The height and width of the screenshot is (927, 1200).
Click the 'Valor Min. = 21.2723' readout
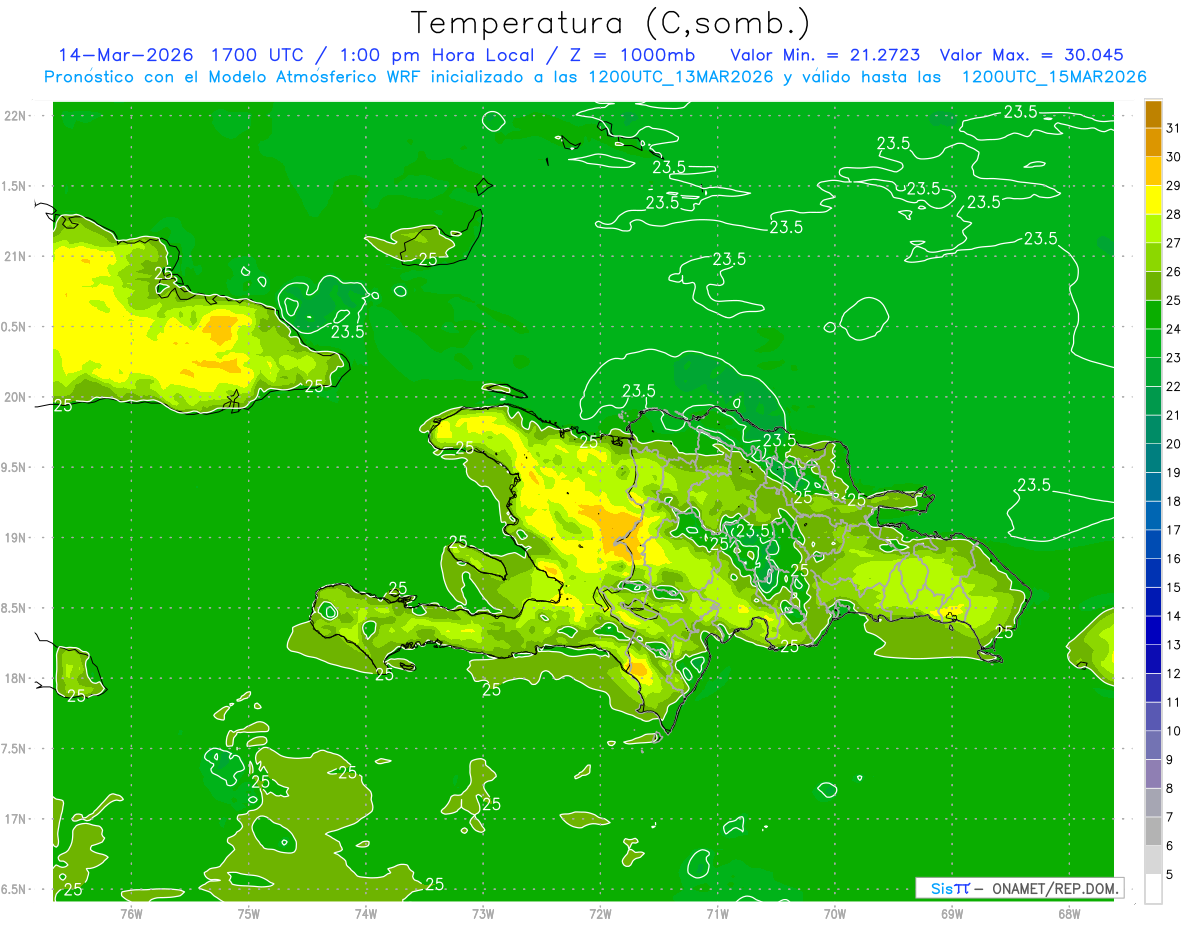point(825,55)
